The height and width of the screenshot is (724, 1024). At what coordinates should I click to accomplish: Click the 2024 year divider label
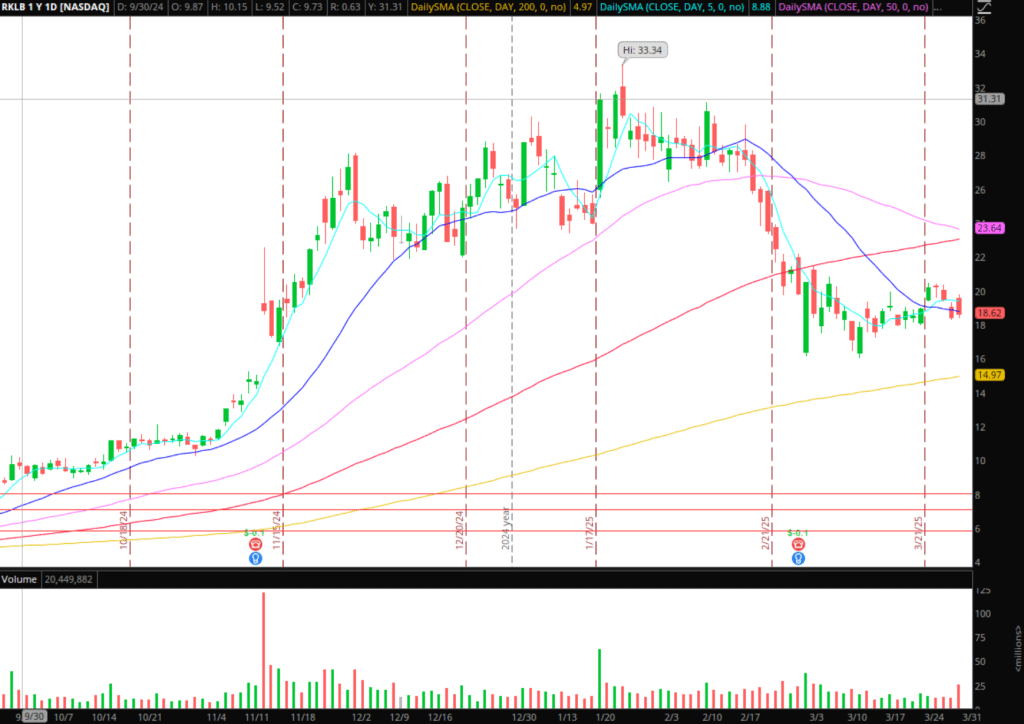(505, 528)
